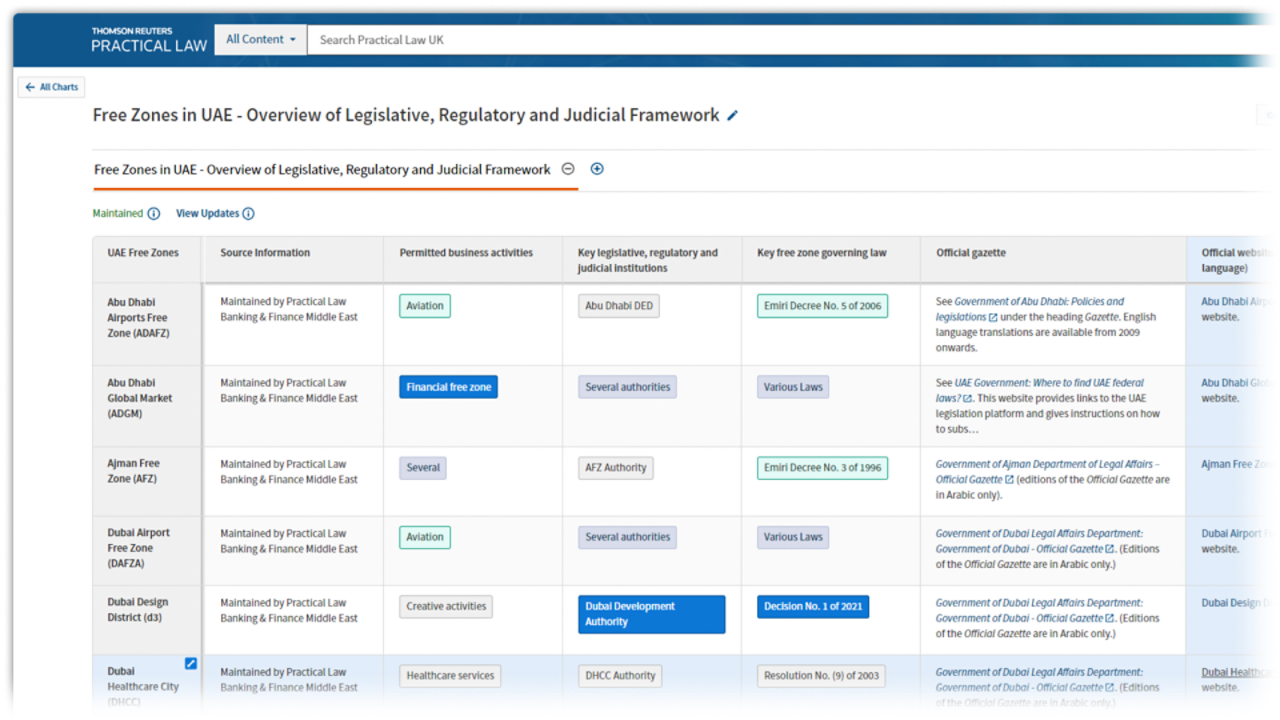Open Various Laws tag in ADGM row
This screenshot has height=720, width=1280.
(x=793, y=387)
